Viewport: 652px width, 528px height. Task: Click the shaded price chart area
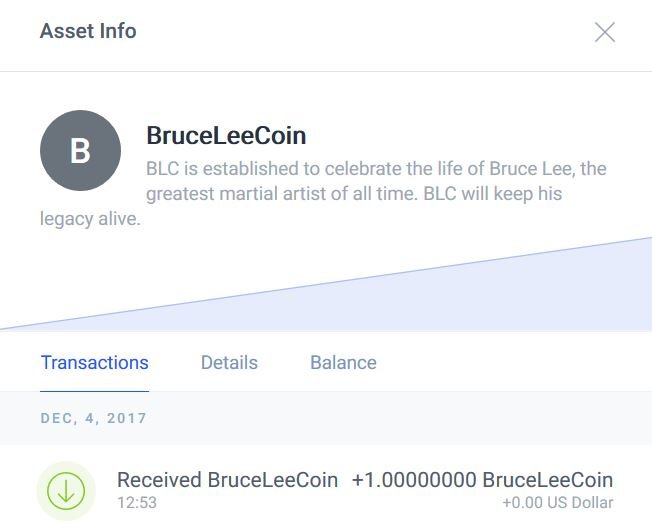[x=520, y=300]
